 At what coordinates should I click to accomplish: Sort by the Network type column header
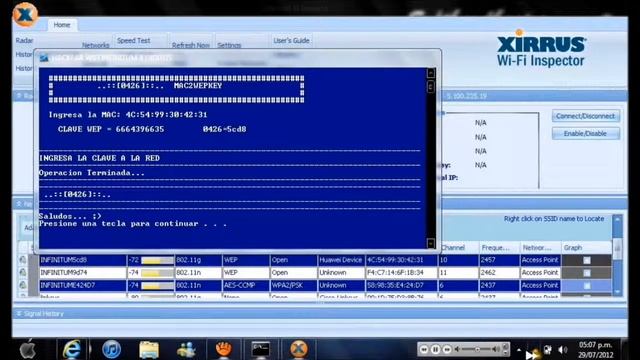[x=540, y=248]
